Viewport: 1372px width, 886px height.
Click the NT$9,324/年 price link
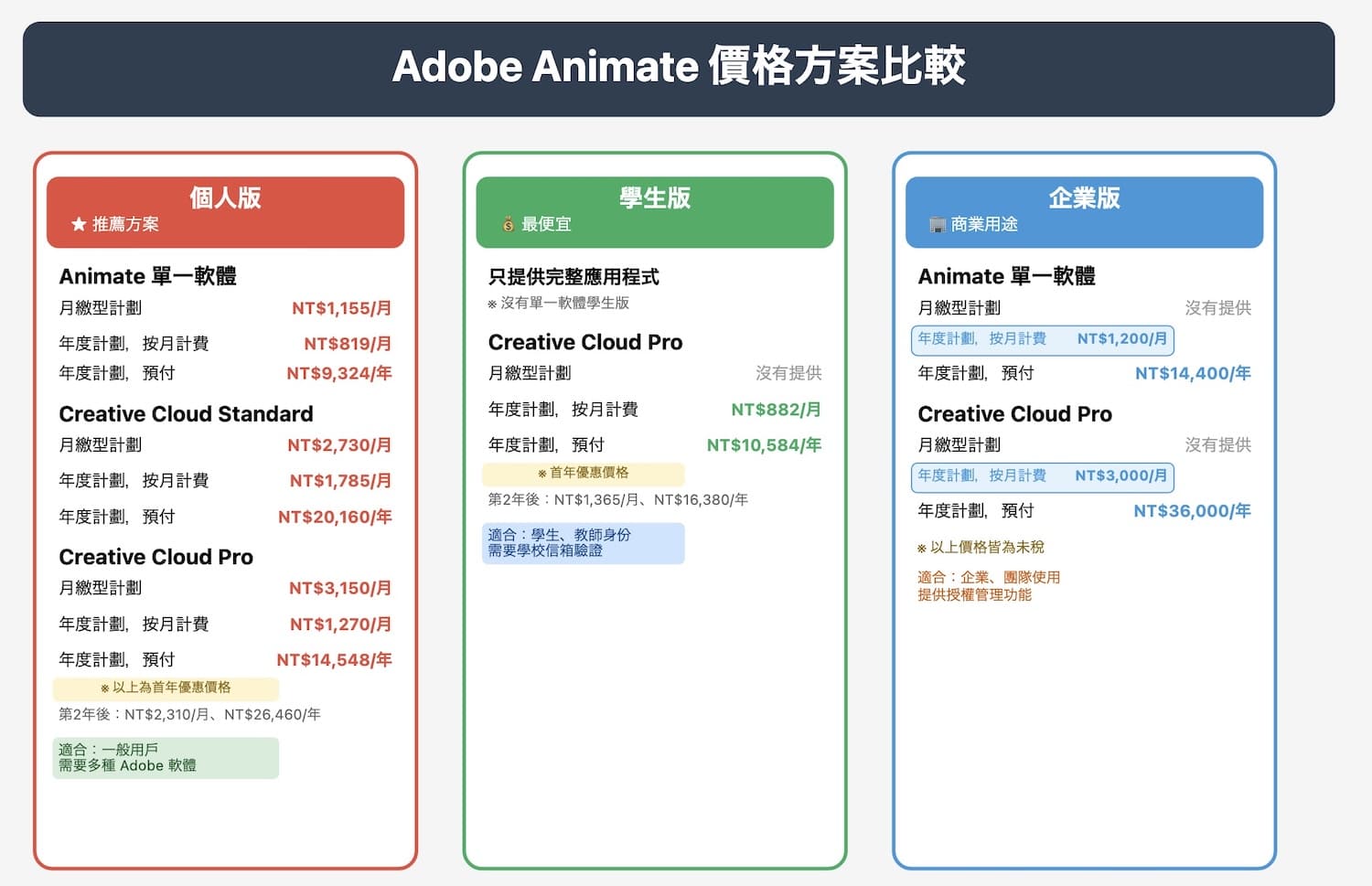tap(338, 373)
